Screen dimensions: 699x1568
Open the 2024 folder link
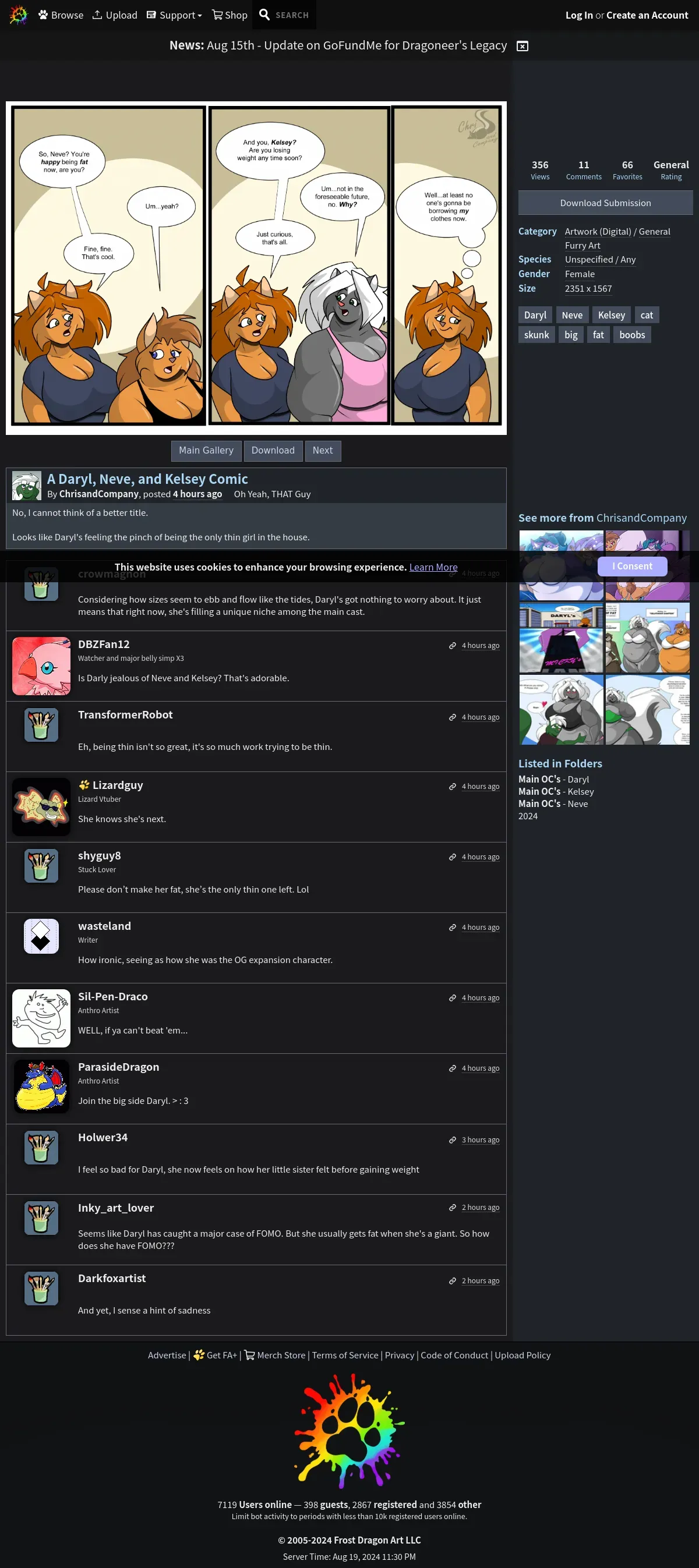pyautogui.click(x=527, y=816)
